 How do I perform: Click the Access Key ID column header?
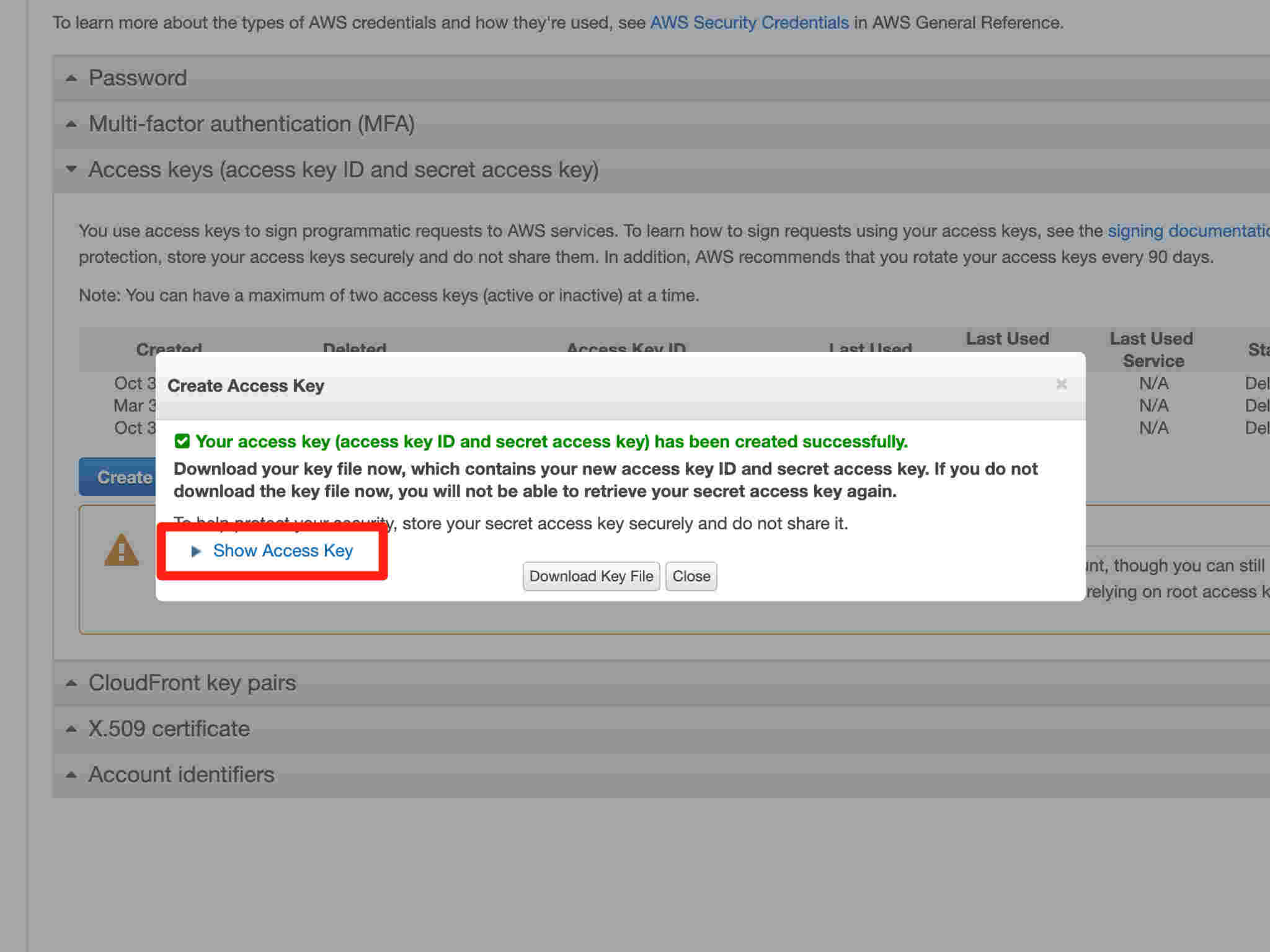click(626, 348)
